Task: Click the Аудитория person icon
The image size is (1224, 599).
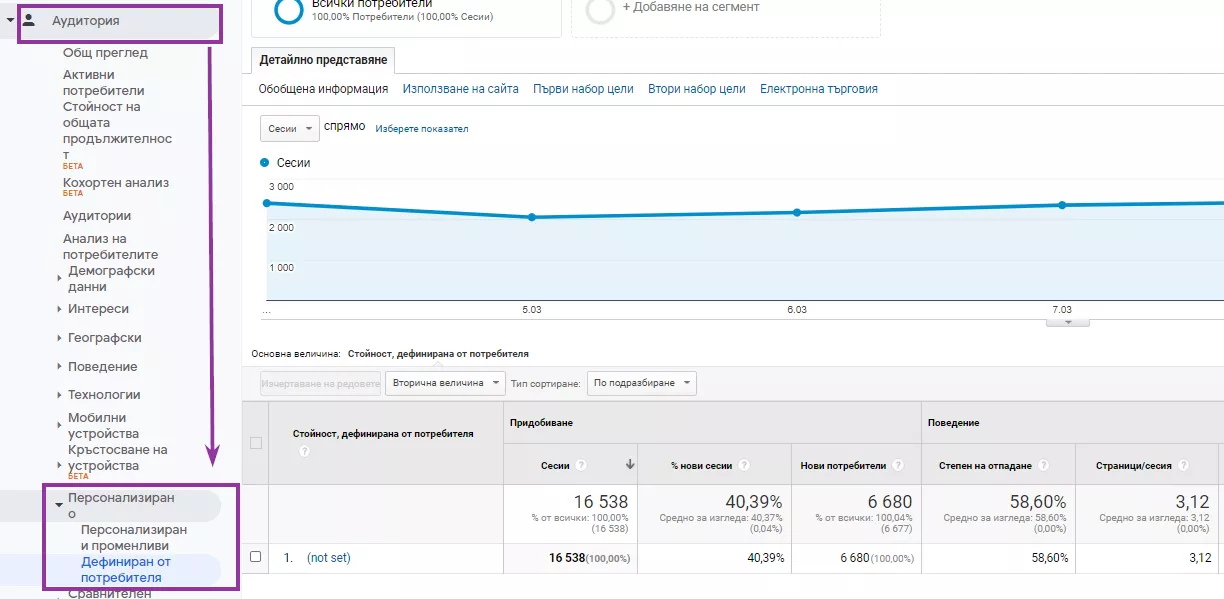Action: pyautogui.click(x=30, y=20)
